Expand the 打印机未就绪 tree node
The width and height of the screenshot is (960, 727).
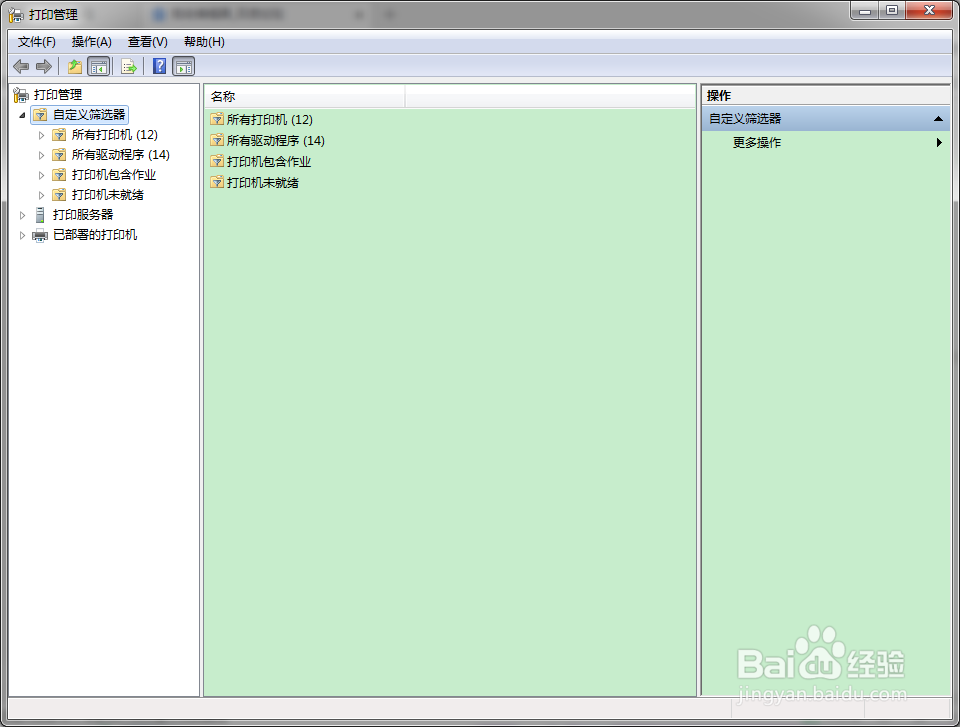pyautogui.click(x=42, y=195)
